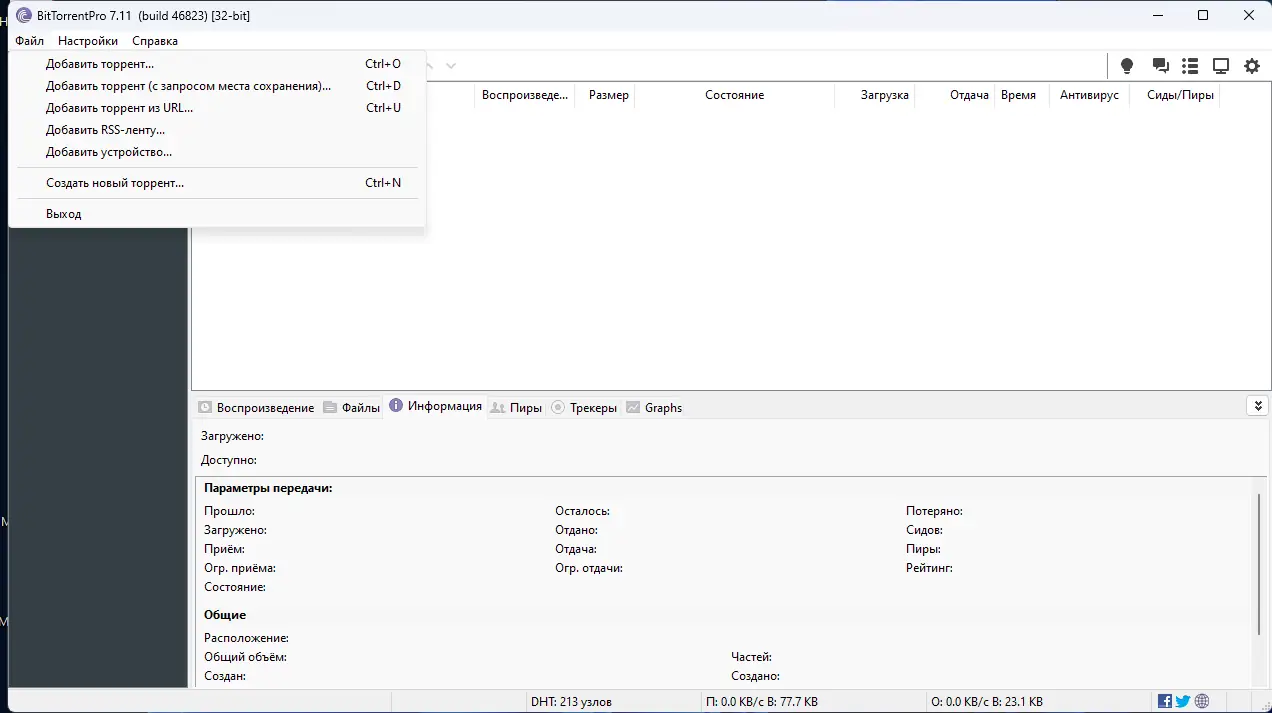Maximize the BitTorrentPro window
The image size is (1272, 713).
click(1203, 15)
